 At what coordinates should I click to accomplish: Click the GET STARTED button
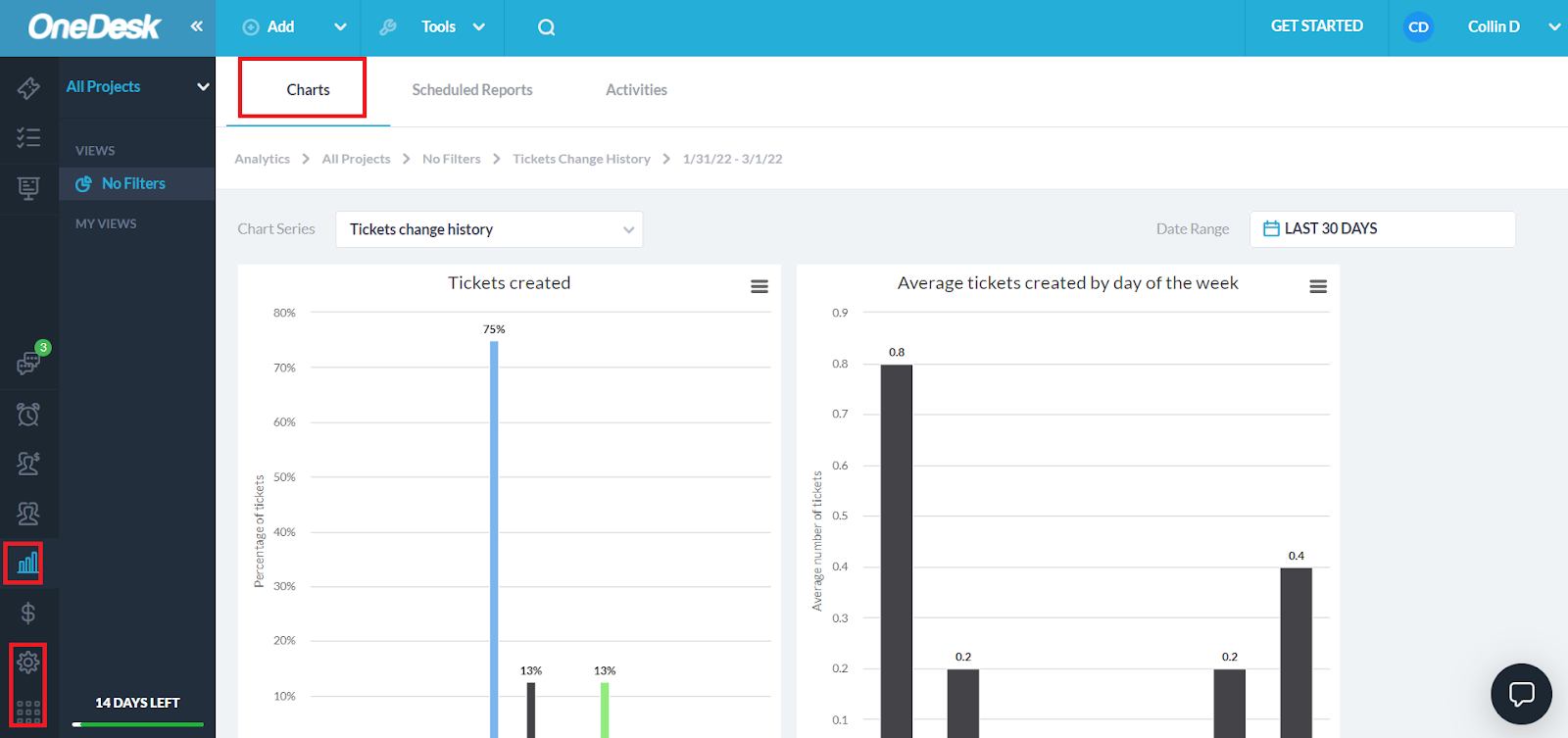[x=1316, y=26]
